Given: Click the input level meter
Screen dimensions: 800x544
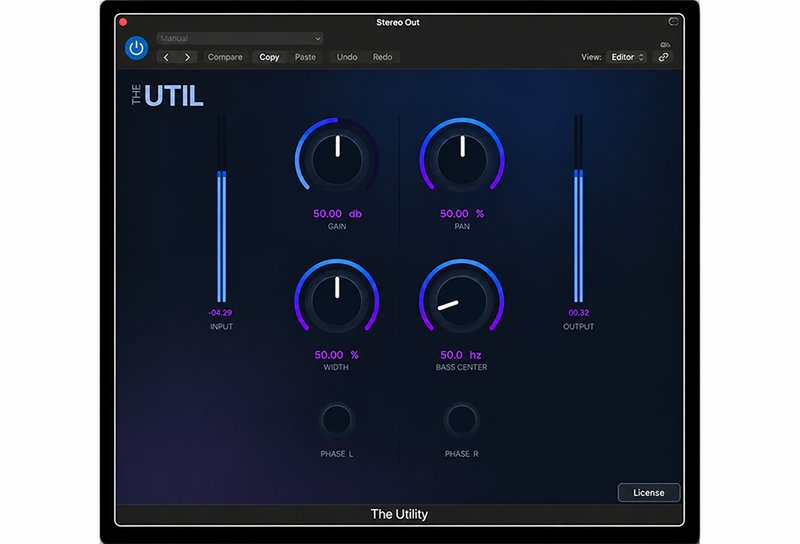Looking at the screenshot, I should point(221,209).
